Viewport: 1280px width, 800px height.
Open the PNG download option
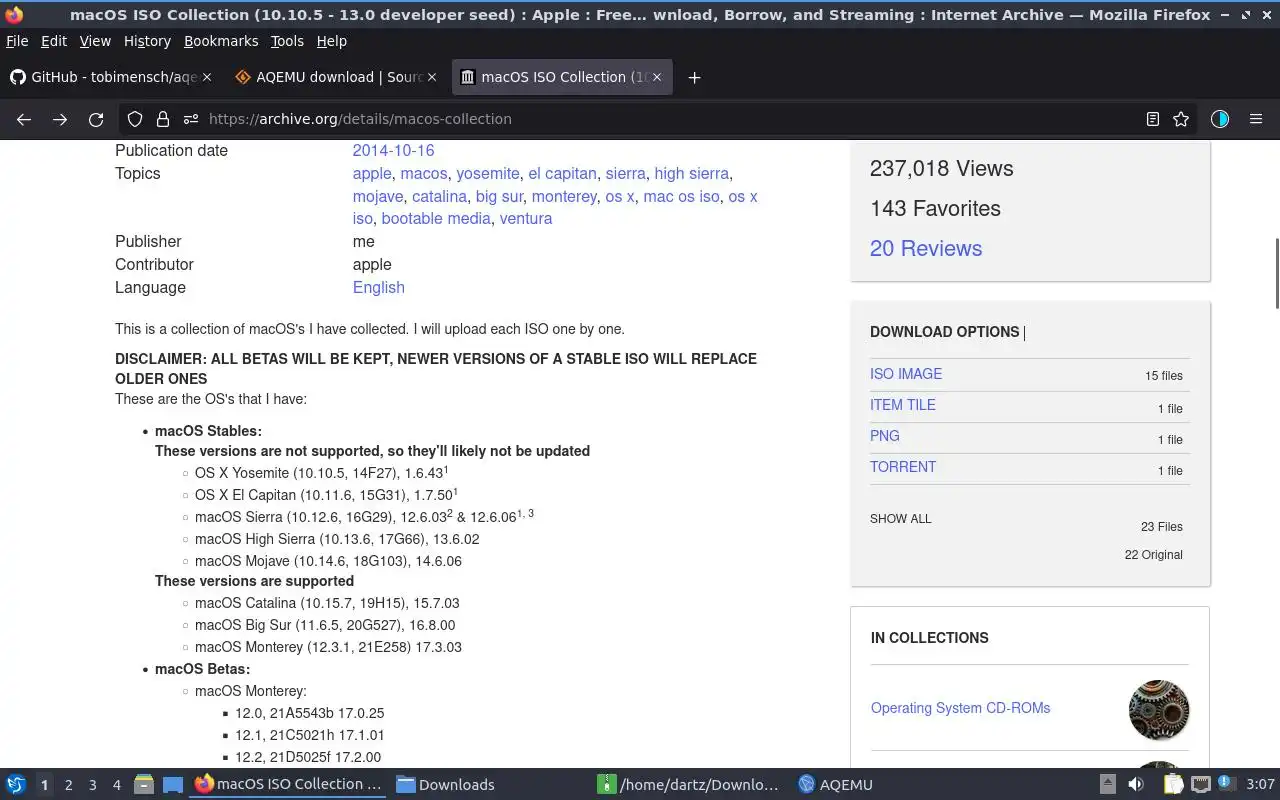pos(885,436)
